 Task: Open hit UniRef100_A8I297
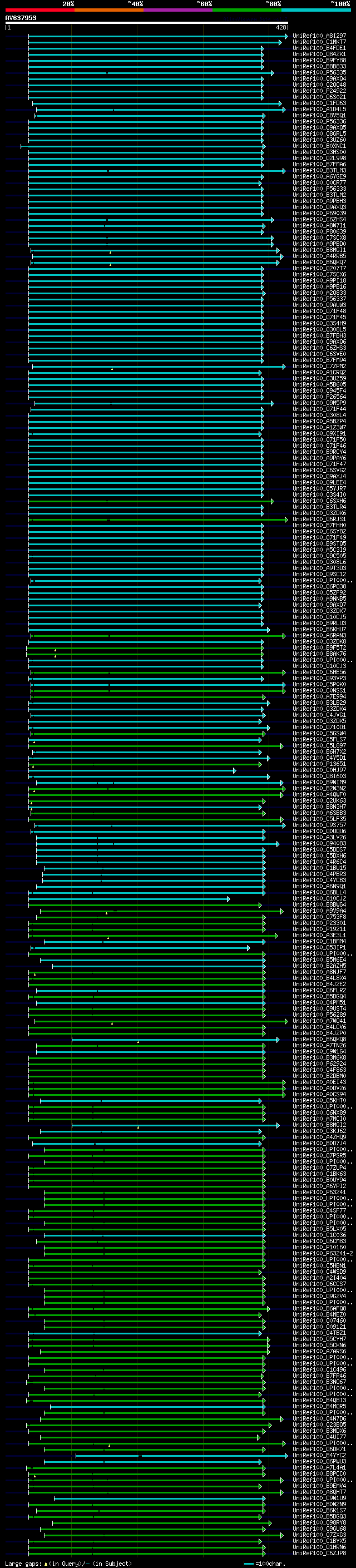[319, 36]
